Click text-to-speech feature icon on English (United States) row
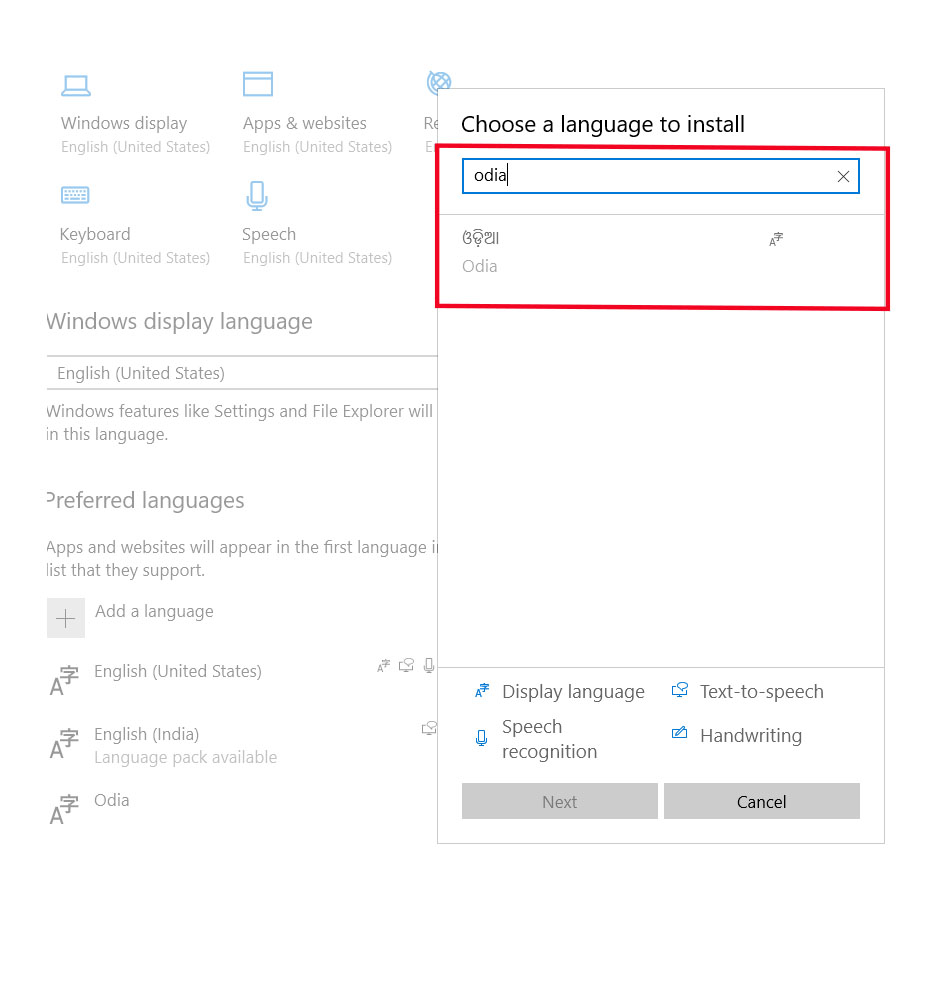 click(406, 665)
